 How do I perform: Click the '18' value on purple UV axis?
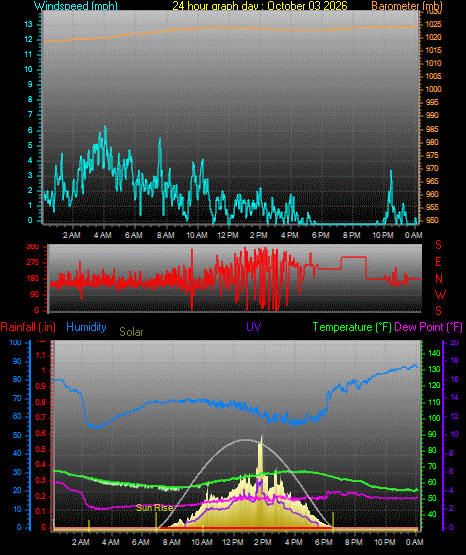pyautogui.click(x=454, y=360)
